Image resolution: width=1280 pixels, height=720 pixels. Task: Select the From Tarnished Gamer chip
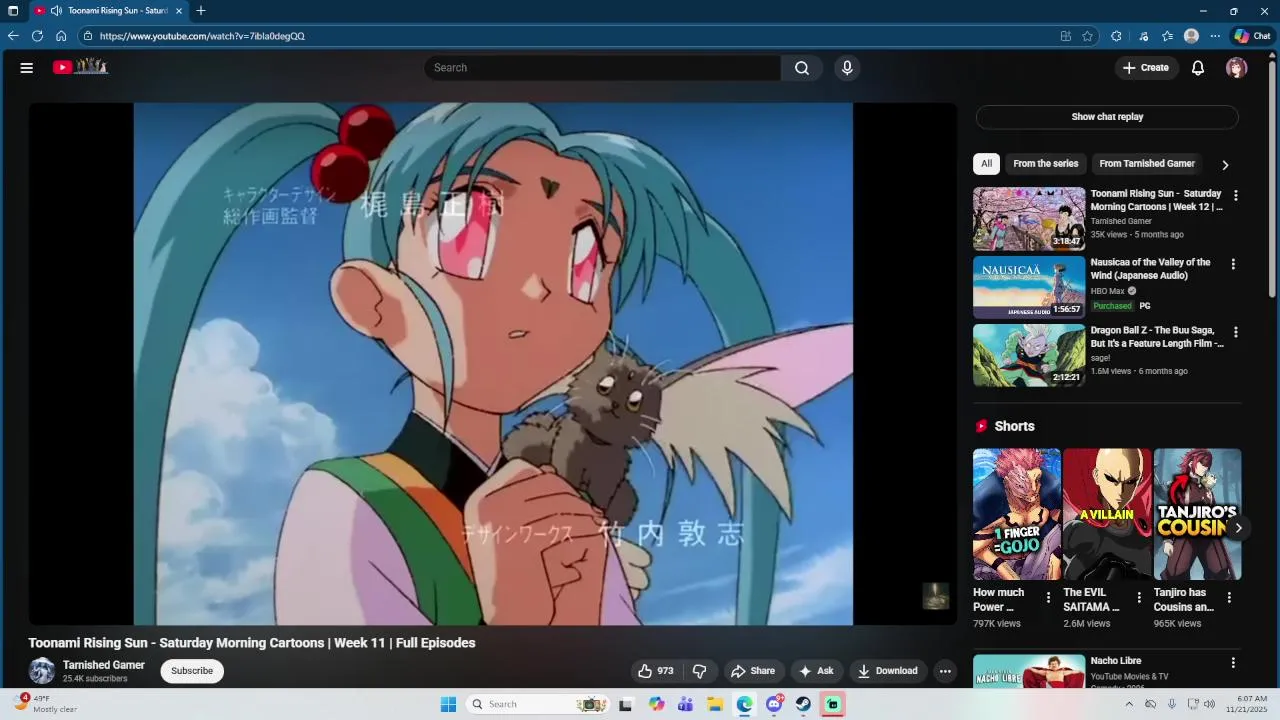(x=1147, y=164)
